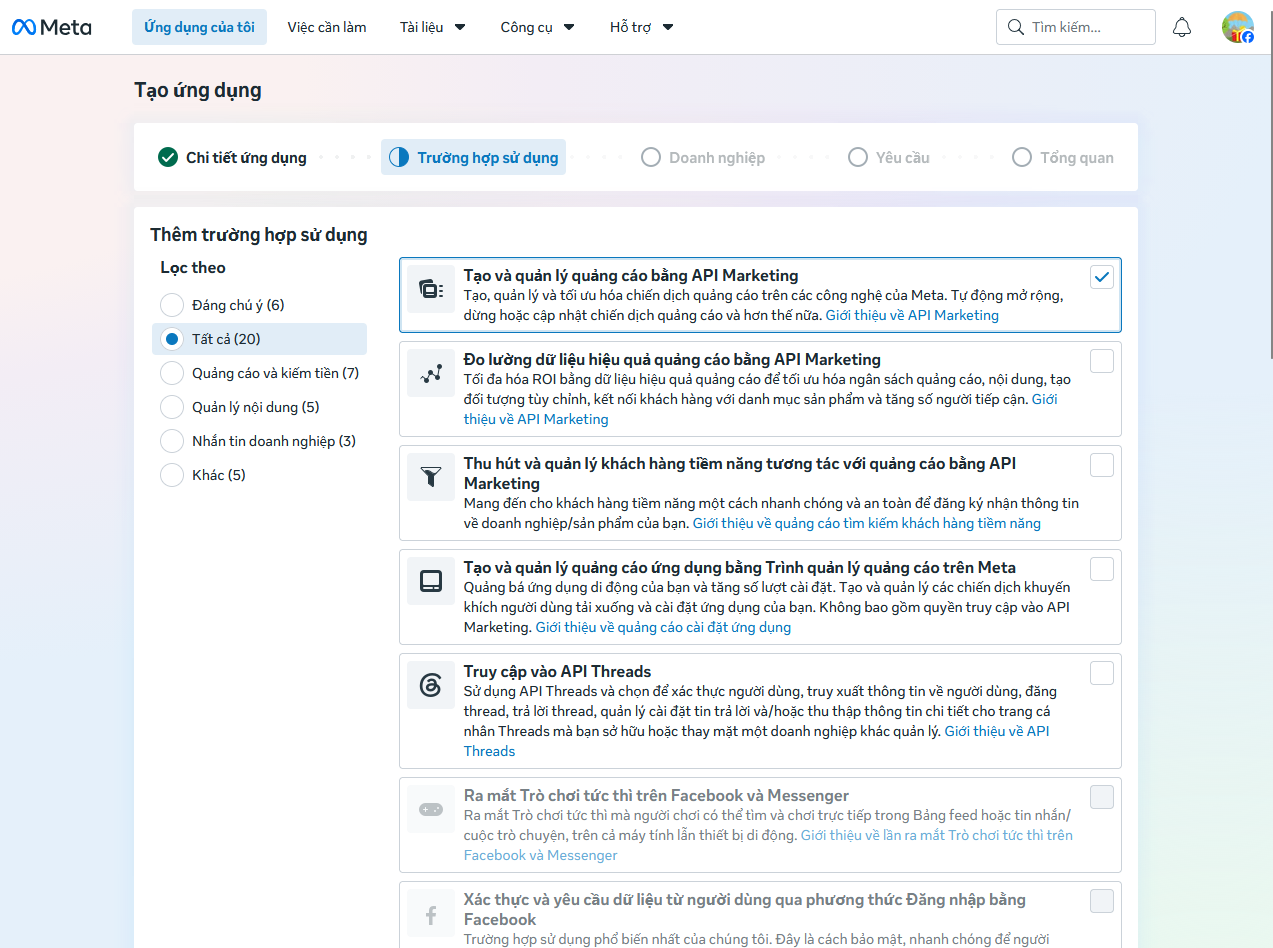
Task: Open Giới thiệu về quảng cáo tìm kiếm khách hàng tiềm năng
Action: coord(867,523)
